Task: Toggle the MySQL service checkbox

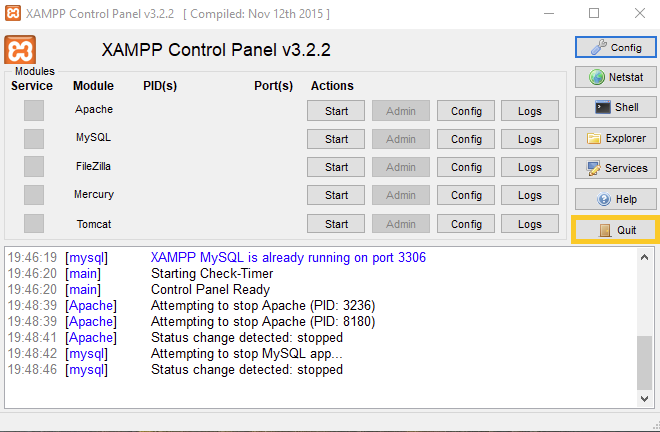Action: click(x=34, y=138)
